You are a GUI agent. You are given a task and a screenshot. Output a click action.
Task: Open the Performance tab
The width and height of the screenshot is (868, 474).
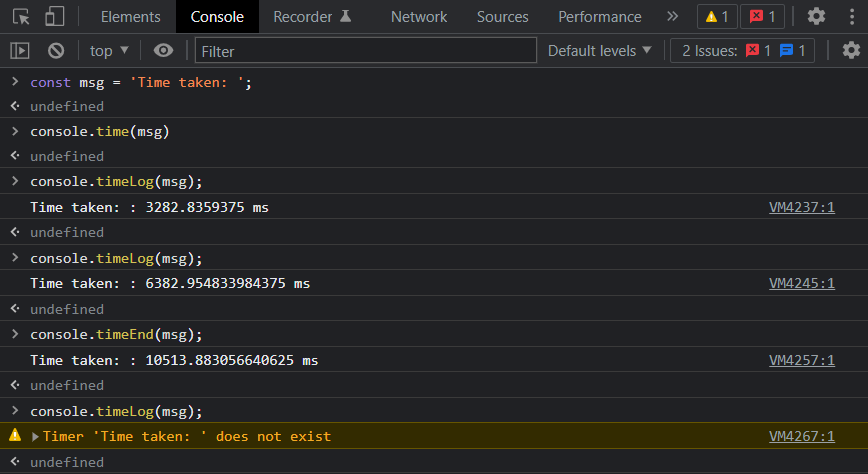coord(600,17)
